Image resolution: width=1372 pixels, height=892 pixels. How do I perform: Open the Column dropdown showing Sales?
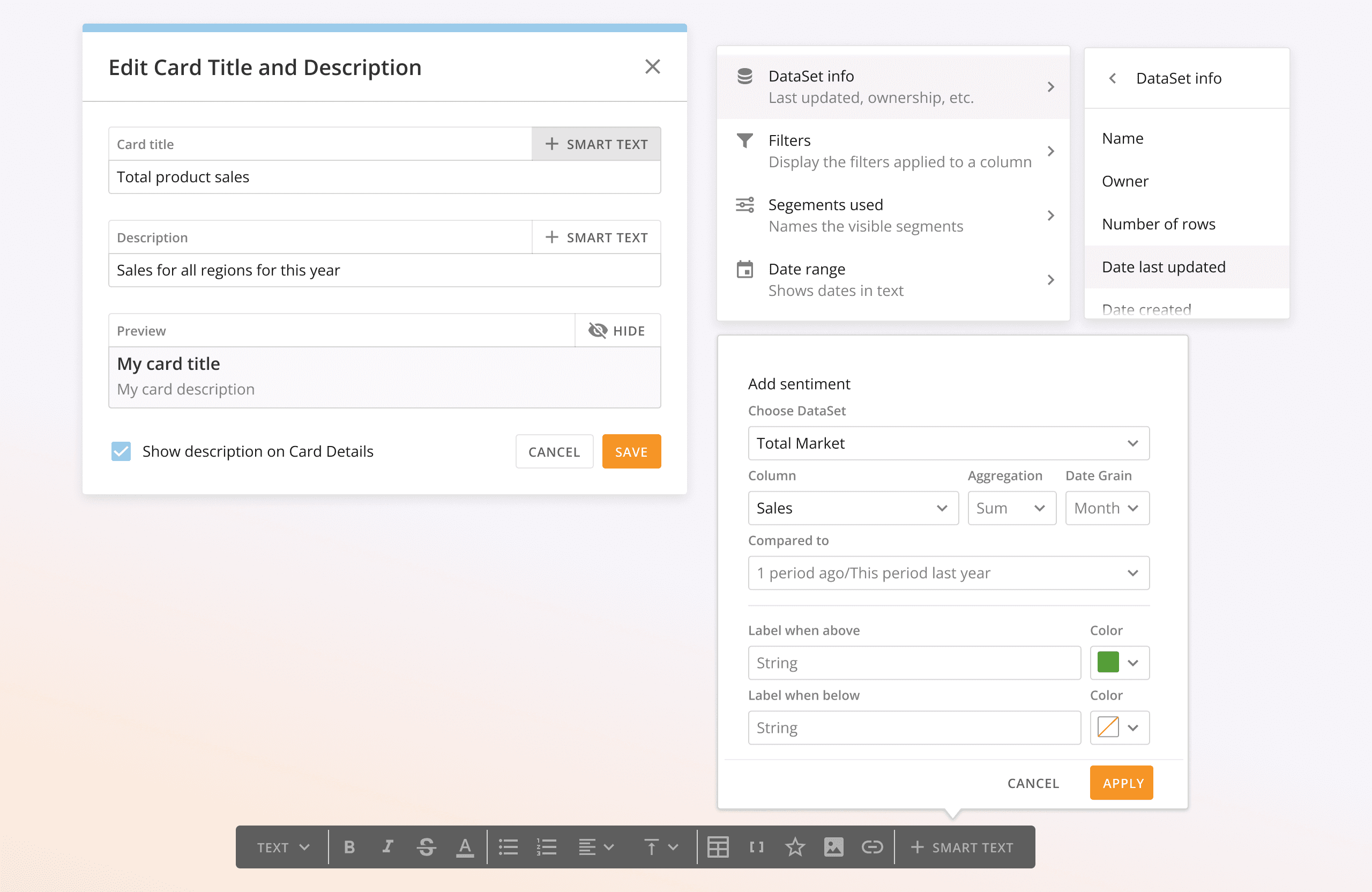(853, 508)
